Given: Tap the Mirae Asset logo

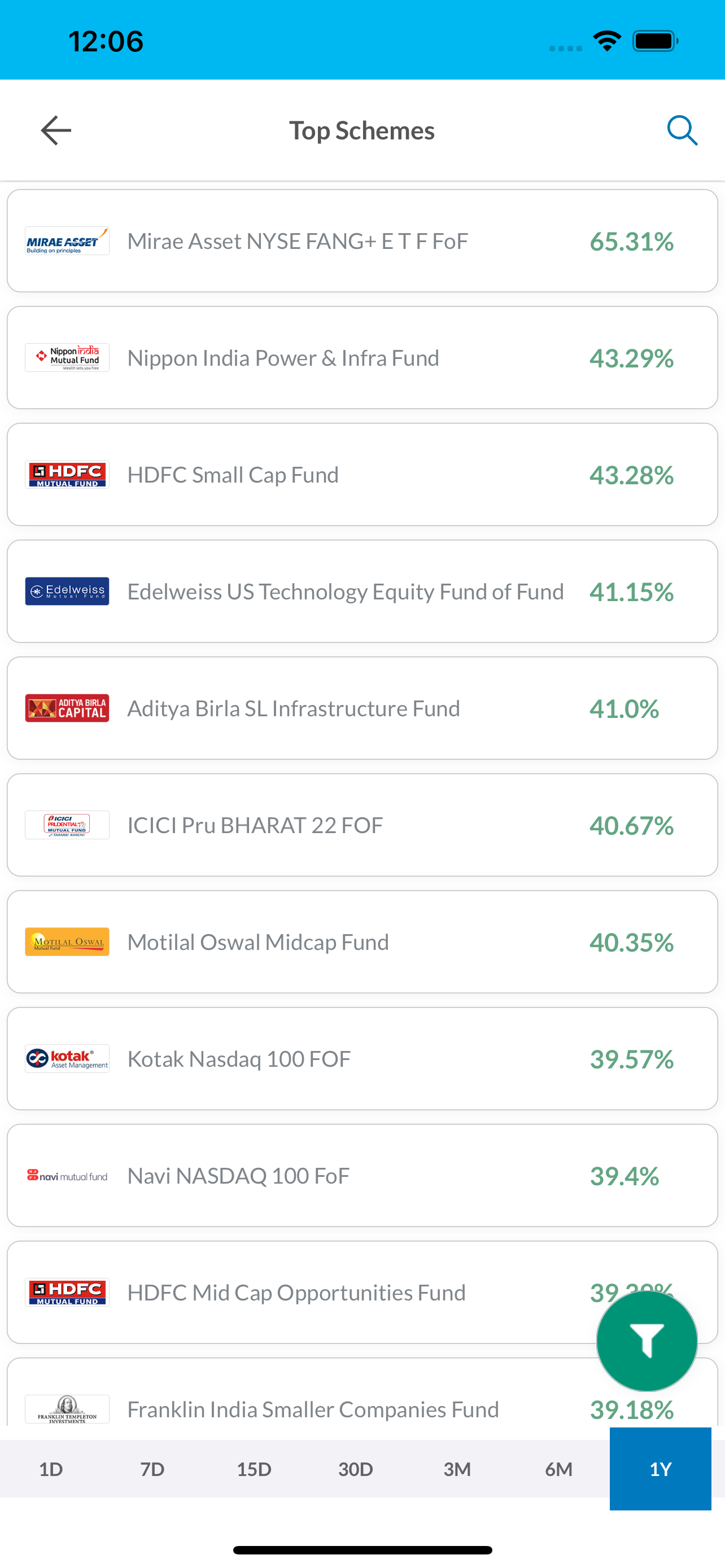Looking at the screenshot, I should point(67,241).
